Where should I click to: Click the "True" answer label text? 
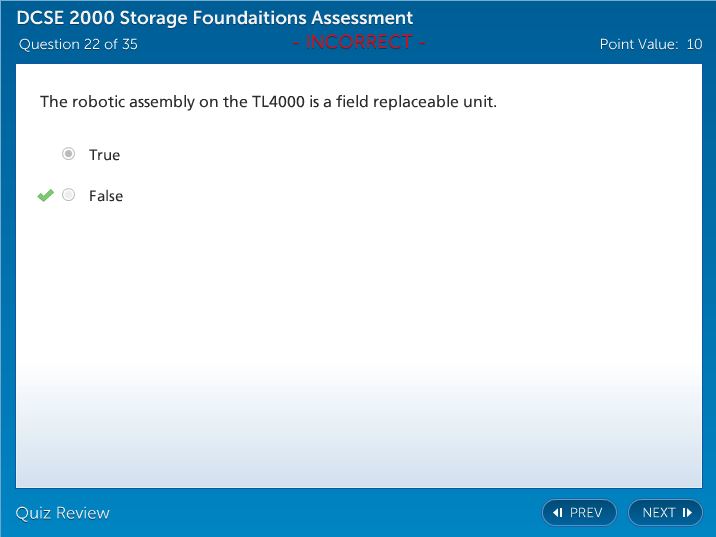click(x=104, y=155)
